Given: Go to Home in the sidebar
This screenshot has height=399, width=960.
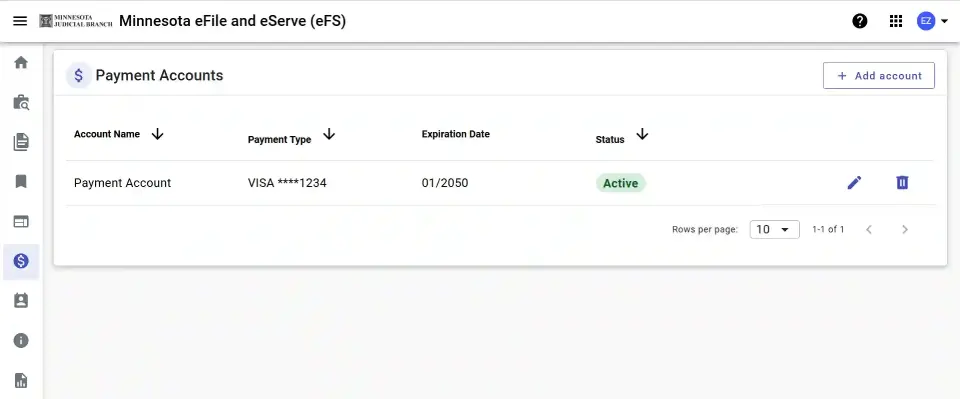Looking at the screenshot, I should (x=21, y=62).
